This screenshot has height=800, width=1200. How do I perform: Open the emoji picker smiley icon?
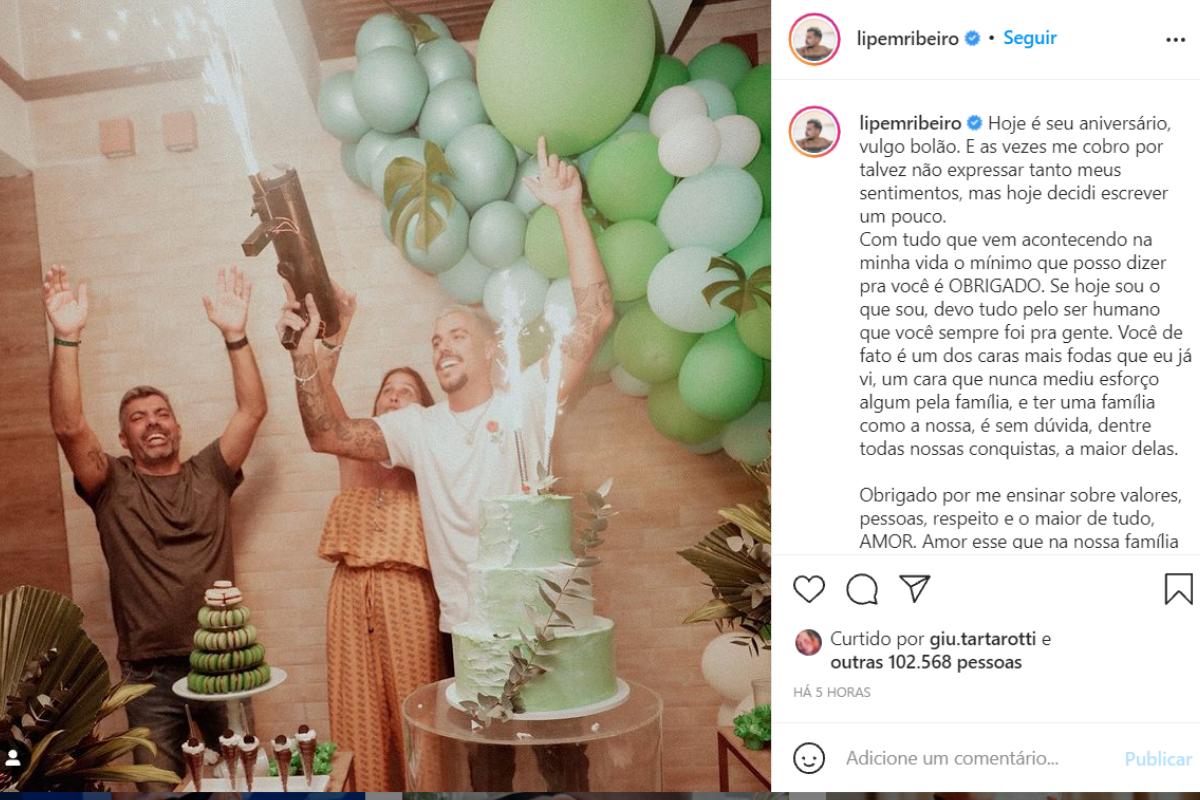tap(809, 758)
